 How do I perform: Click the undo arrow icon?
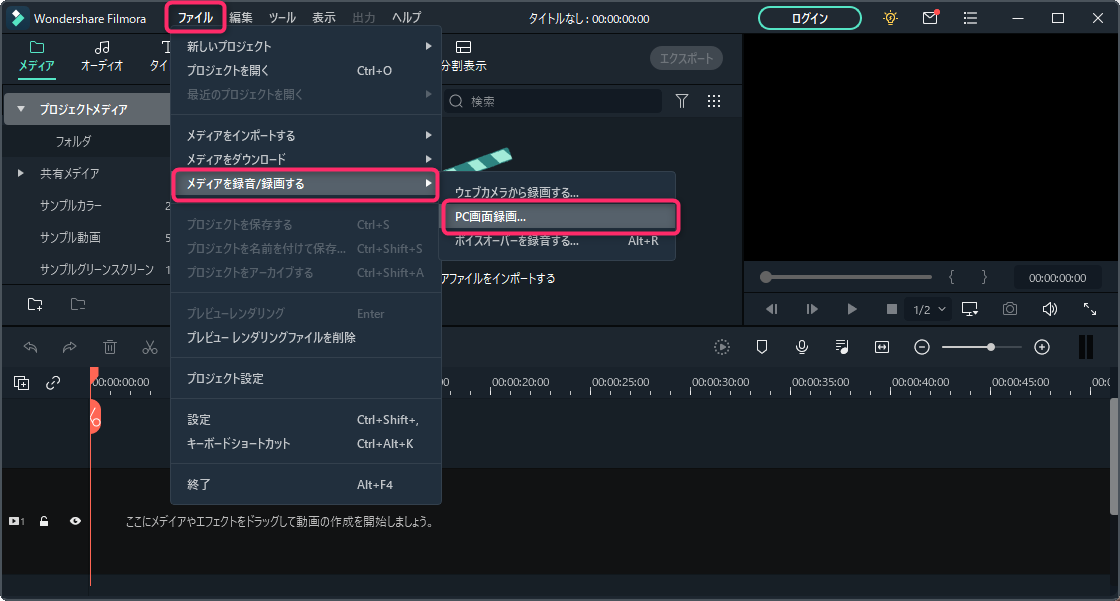[30, 347]
